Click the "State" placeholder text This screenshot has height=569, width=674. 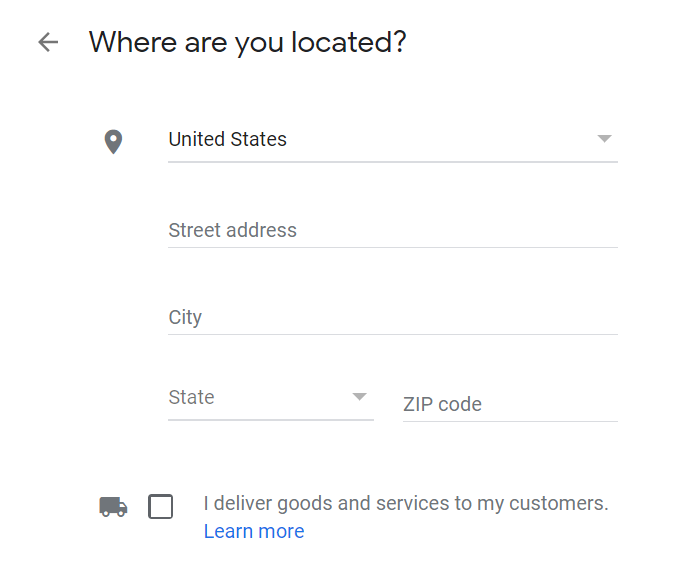pos(192,398)
